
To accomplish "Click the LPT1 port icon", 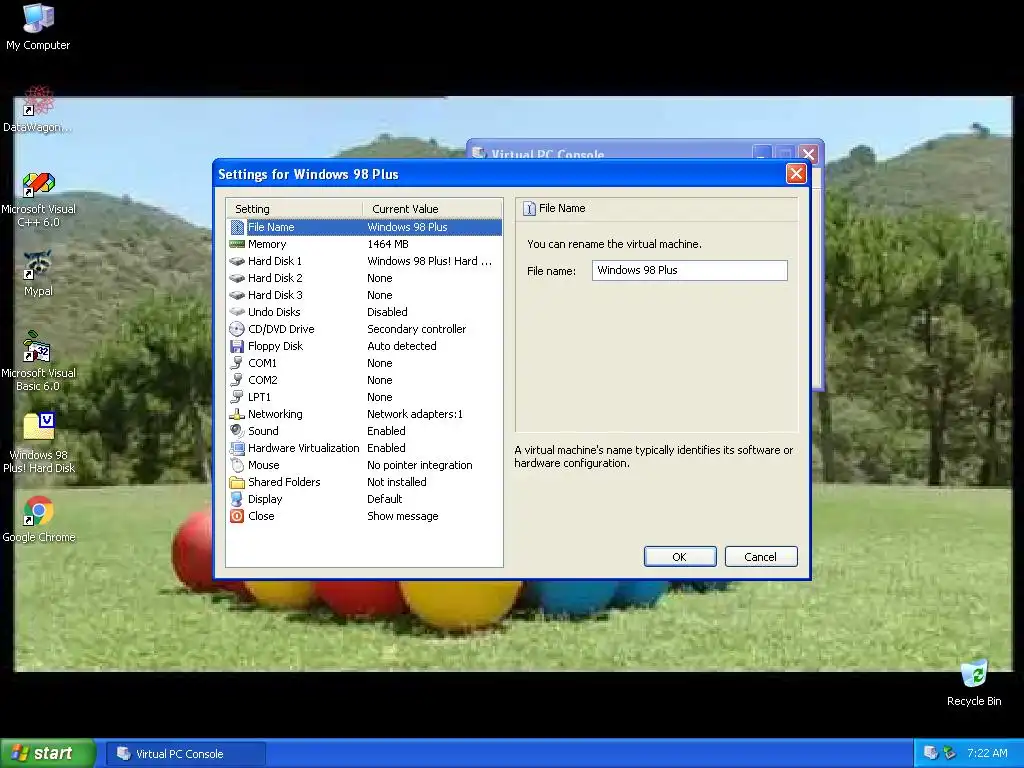I will pos(237,397).
